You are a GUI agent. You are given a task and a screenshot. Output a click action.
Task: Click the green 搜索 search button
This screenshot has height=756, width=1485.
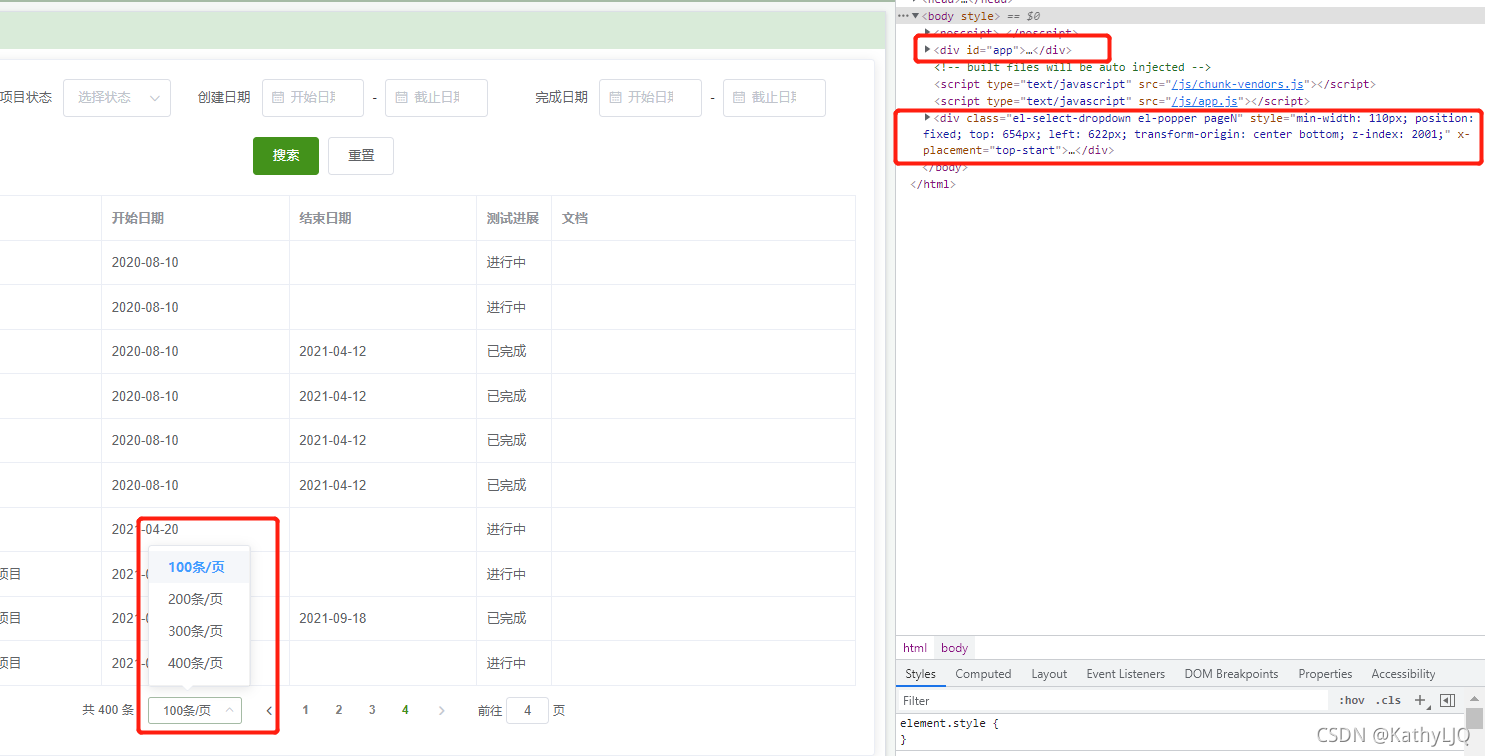[x=286, y=156]
